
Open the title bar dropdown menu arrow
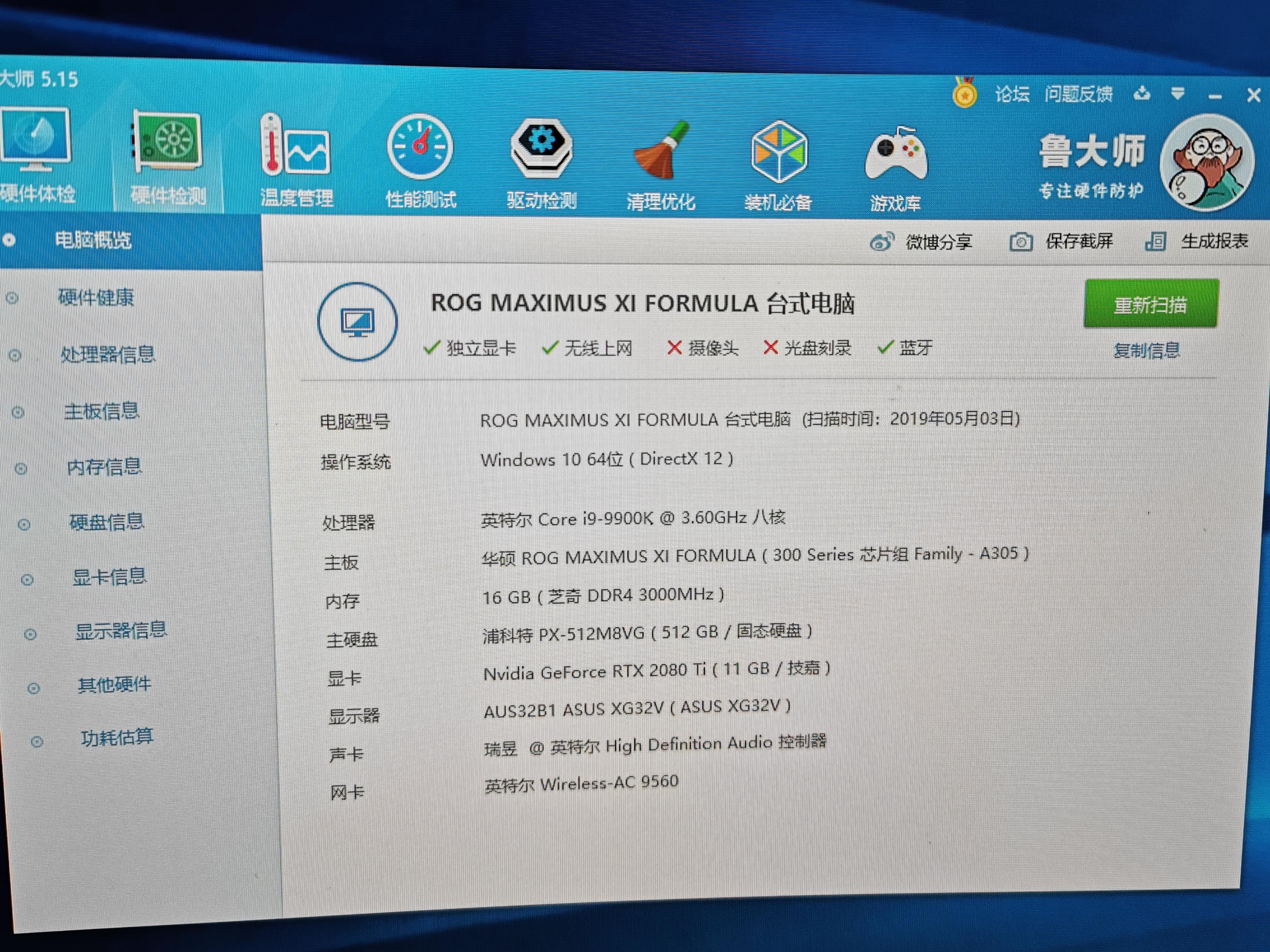tap(1177, 94)
